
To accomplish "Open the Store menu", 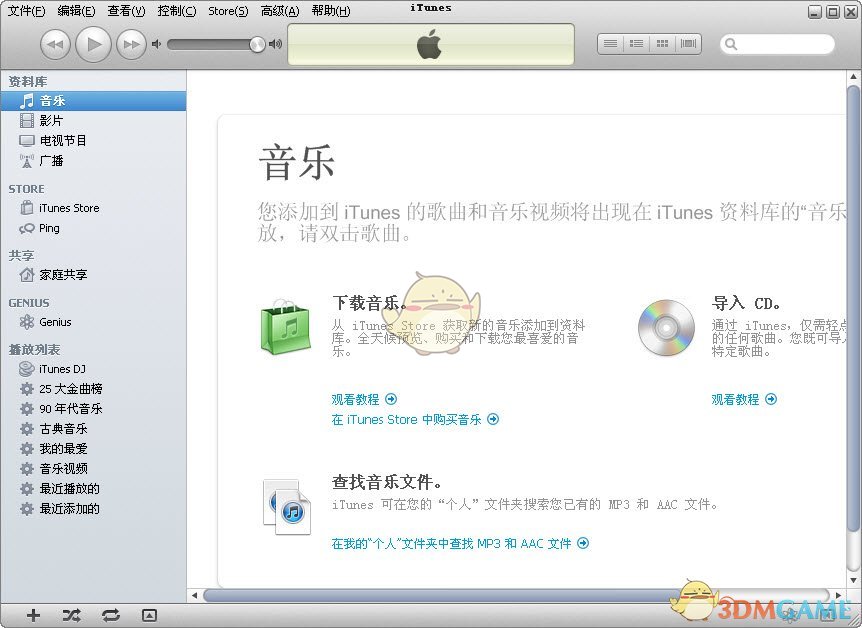I will tap(226, 10).
